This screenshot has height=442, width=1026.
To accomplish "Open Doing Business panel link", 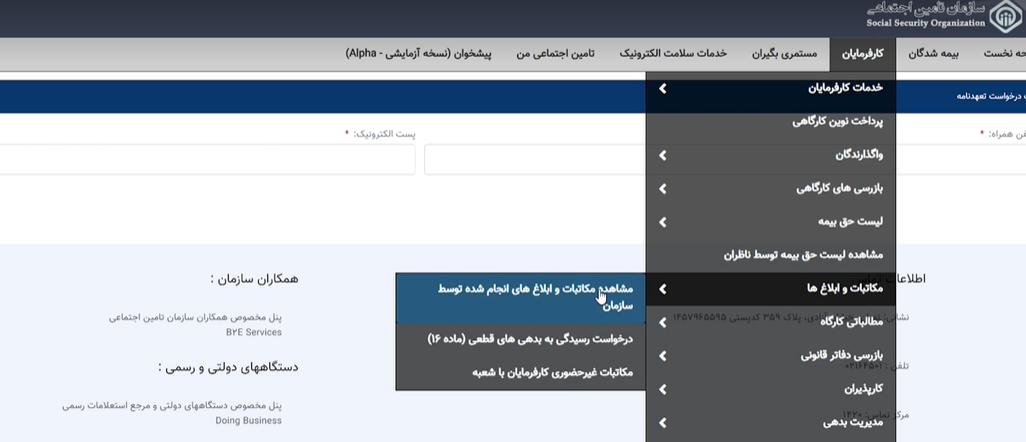I will (x=249, y=420).
